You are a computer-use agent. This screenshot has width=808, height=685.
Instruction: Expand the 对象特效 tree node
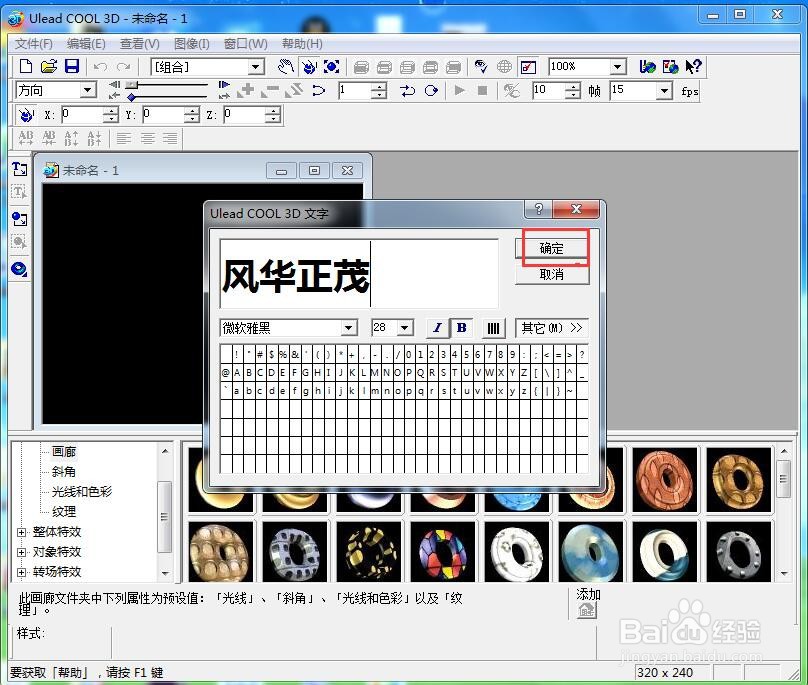[21, 552]
